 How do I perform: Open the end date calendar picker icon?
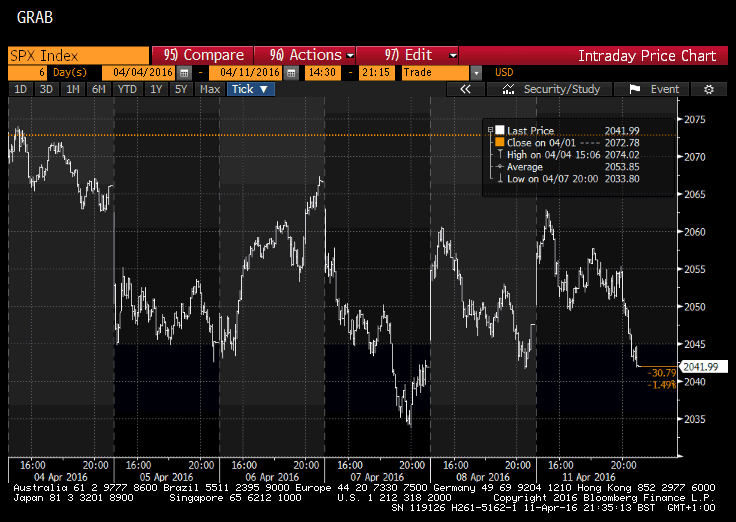[291, 73]
